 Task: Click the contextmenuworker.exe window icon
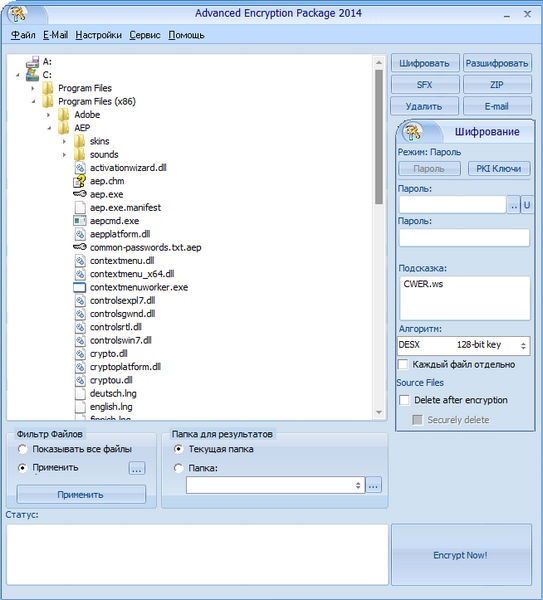click(80, 287)
